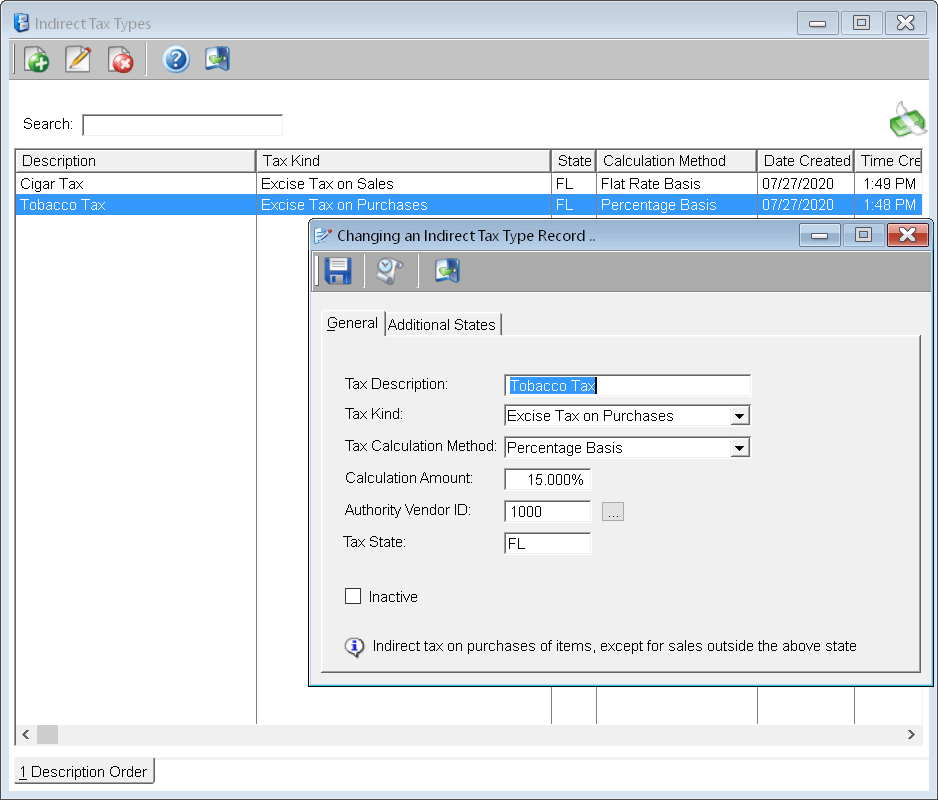Click the Description column header
Screen dimensions: 938x800
coord(135,160)
